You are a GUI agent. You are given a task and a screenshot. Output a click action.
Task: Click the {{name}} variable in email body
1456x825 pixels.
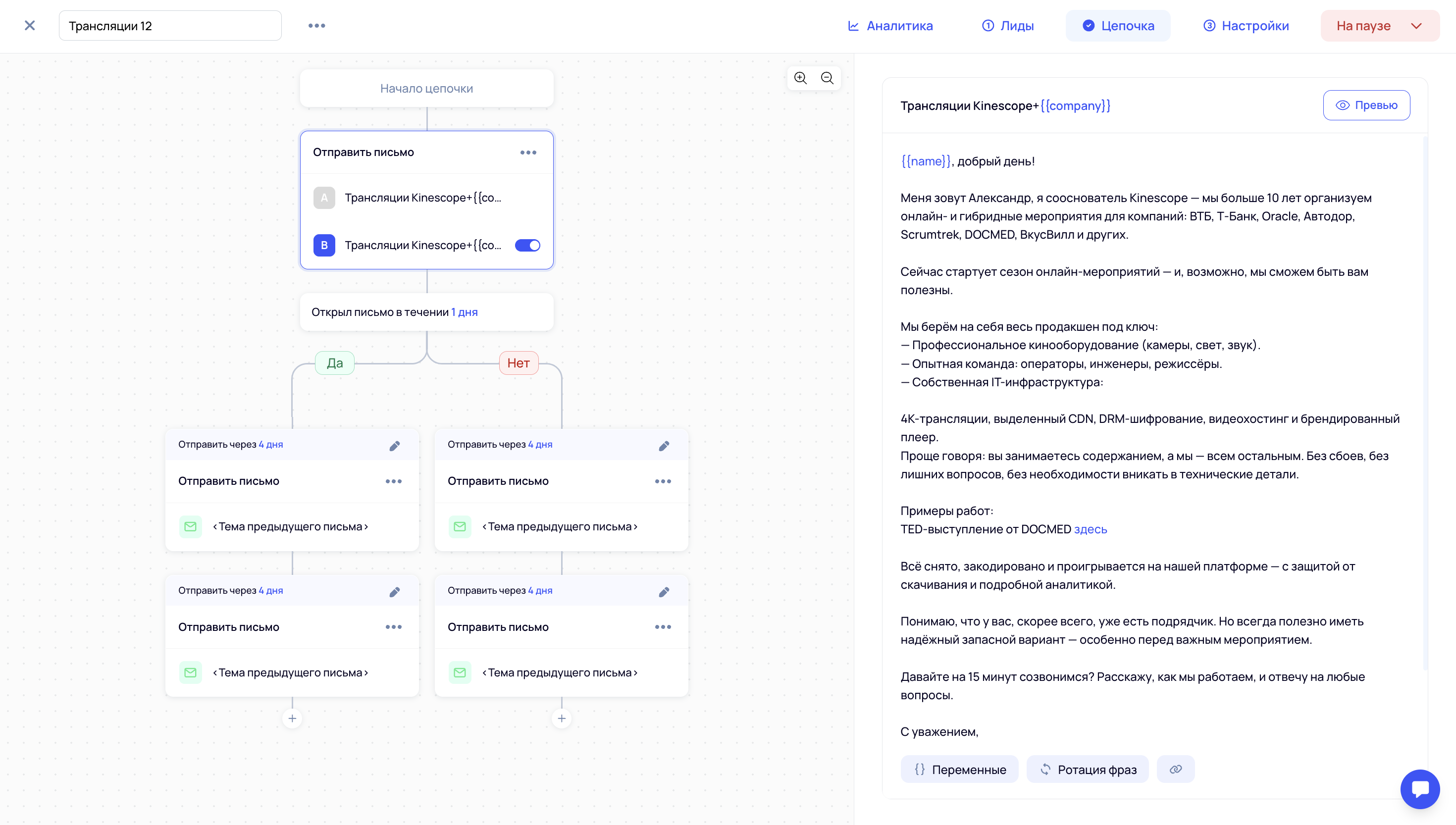(x=926, y=161)
